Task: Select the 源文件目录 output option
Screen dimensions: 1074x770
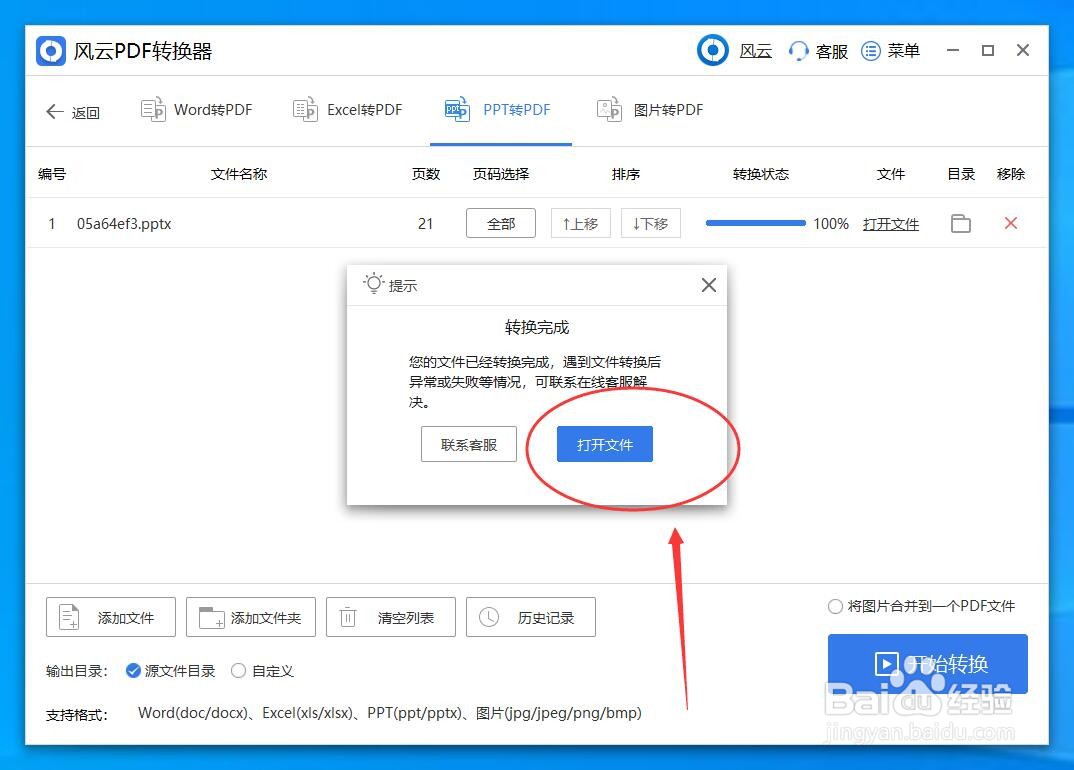Action: point(133,671)
